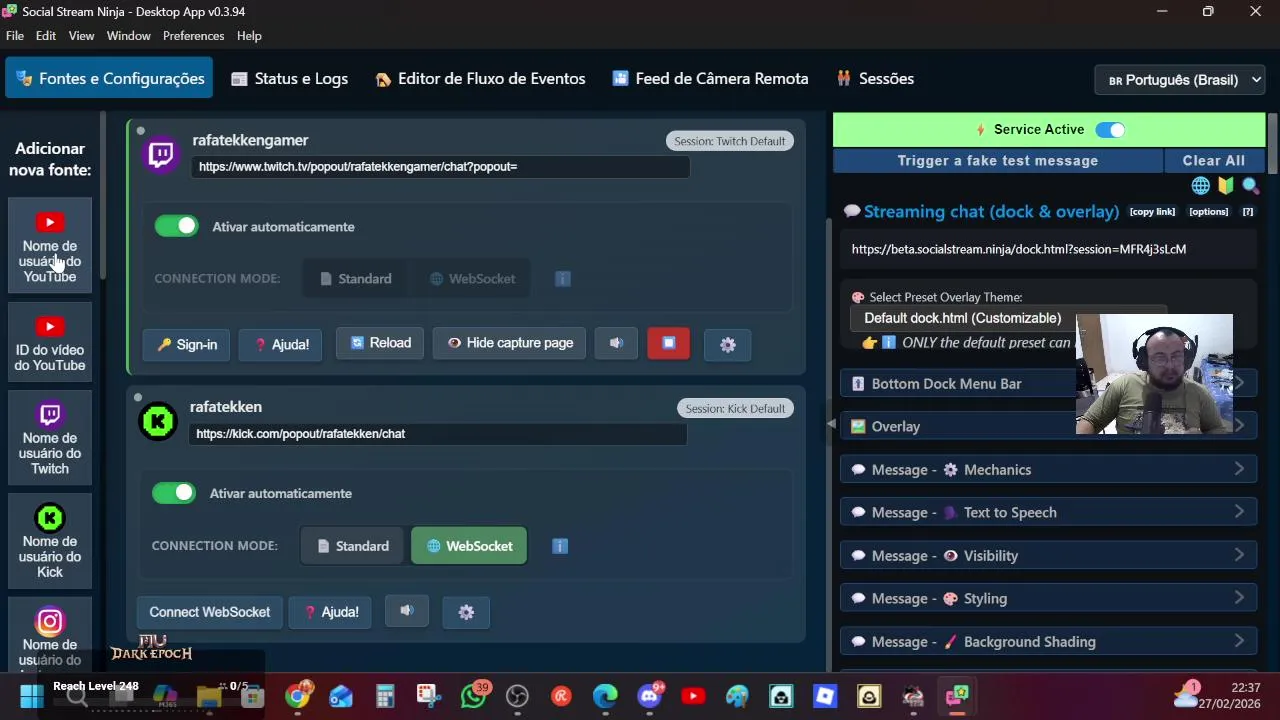Click the [copy link] link for Streaming chat
This screenshot has height=720, width=1280.
point(1152,212)
